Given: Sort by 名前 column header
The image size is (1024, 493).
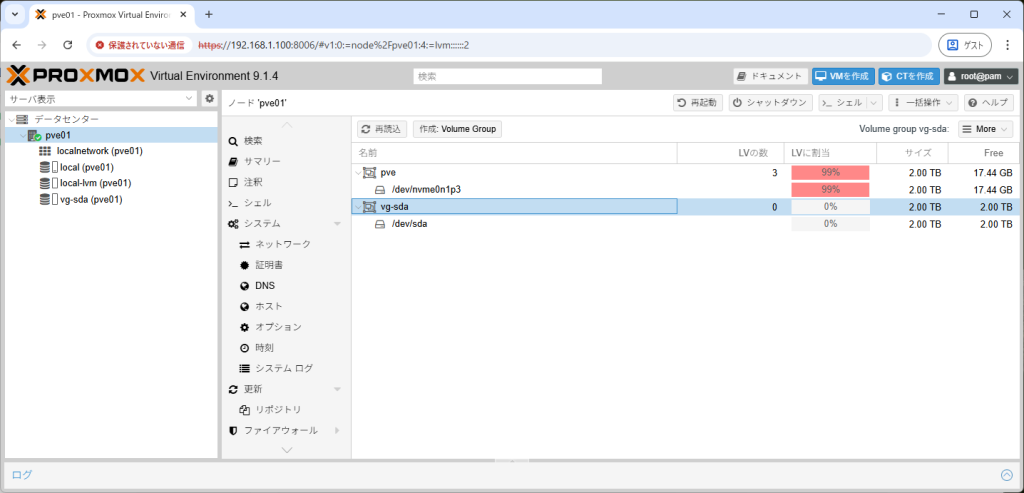Looking at the screenshot, I should 514,153.
